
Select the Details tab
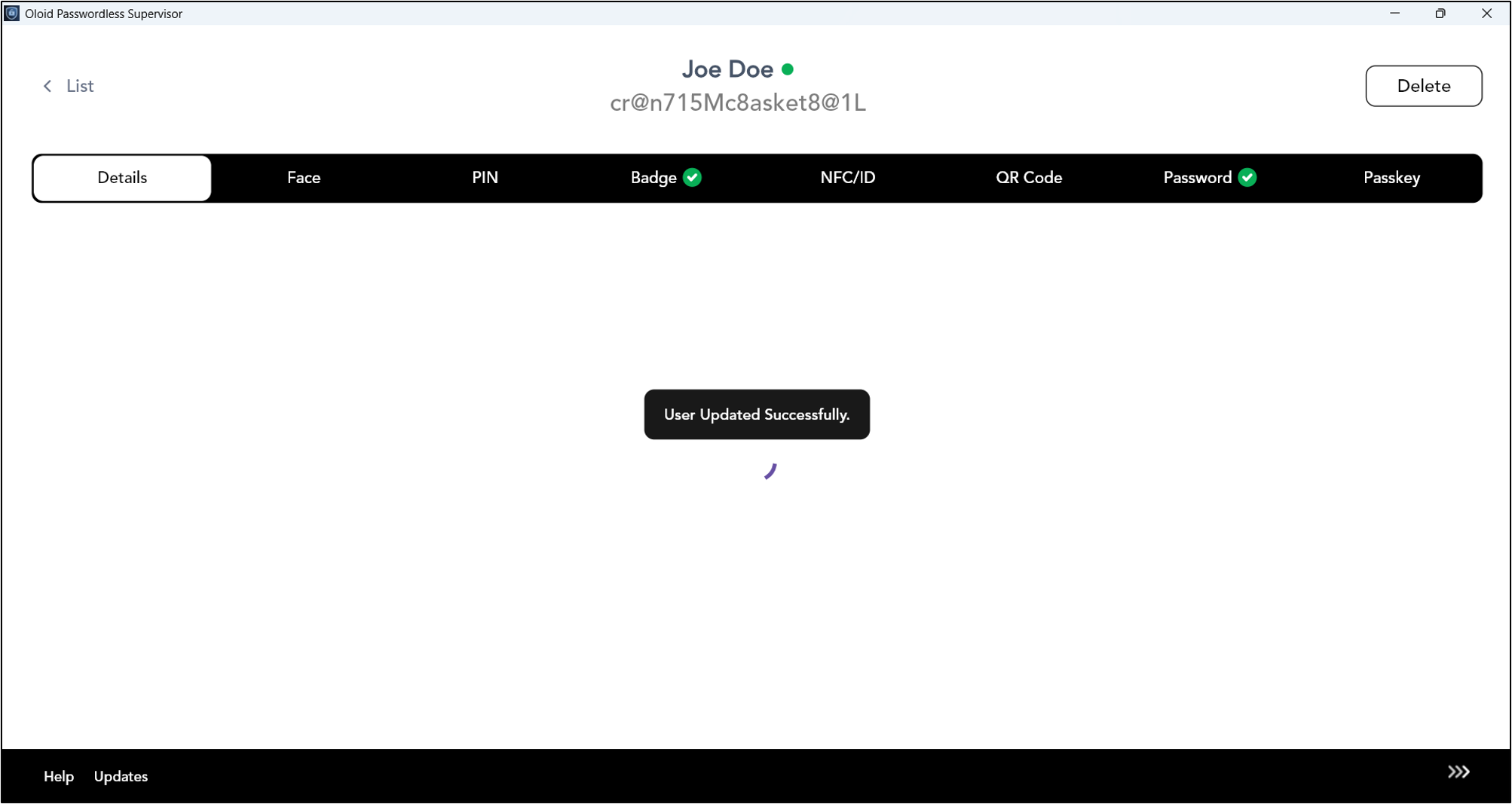[x=122, y=178]
